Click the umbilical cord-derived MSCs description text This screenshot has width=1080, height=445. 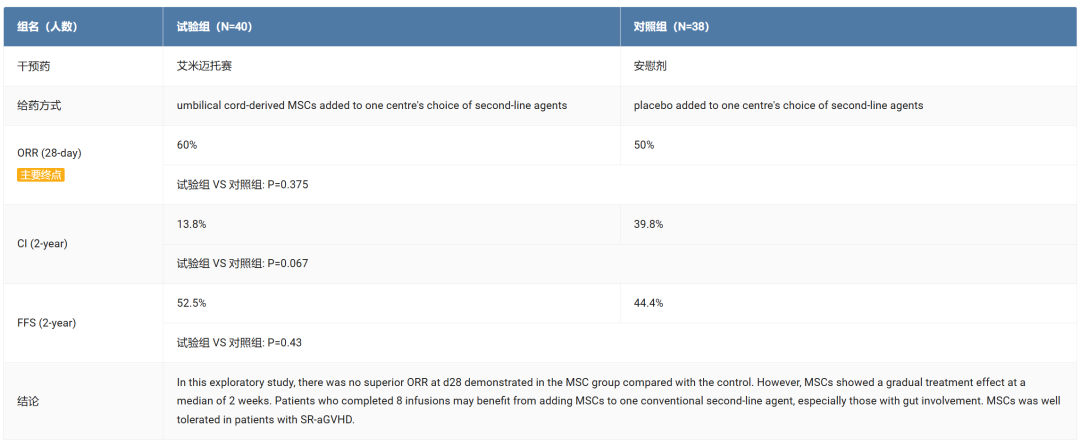pyautogui.click(x=372, y=105)
